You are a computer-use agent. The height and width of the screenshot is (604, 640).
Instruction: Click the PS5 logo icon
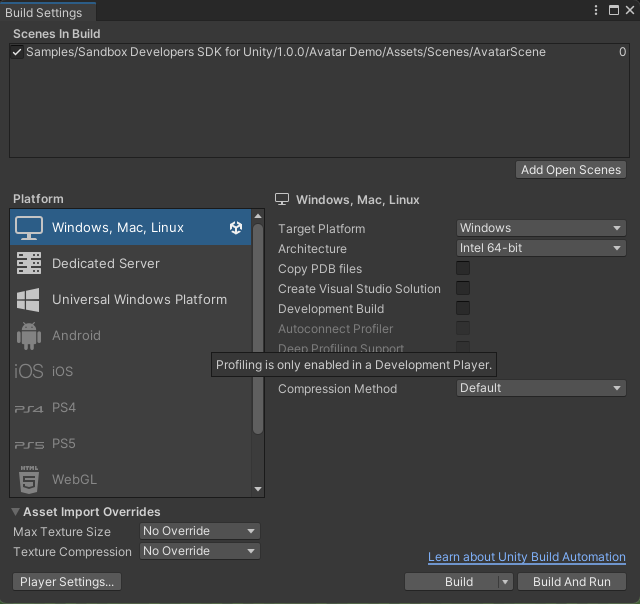[x=29, y=444]
